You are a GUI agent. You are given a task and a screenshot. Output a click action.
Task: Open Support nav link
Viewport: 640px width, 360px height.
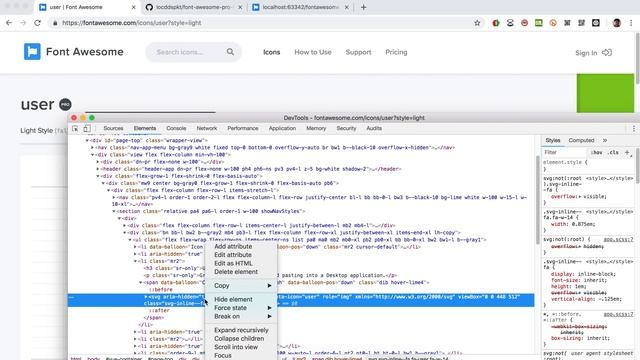(x=358, y=52)
